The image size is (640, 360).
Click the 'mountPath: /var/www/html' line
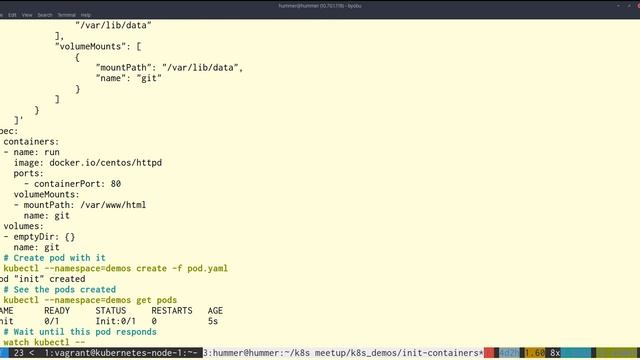pos(80,205)
